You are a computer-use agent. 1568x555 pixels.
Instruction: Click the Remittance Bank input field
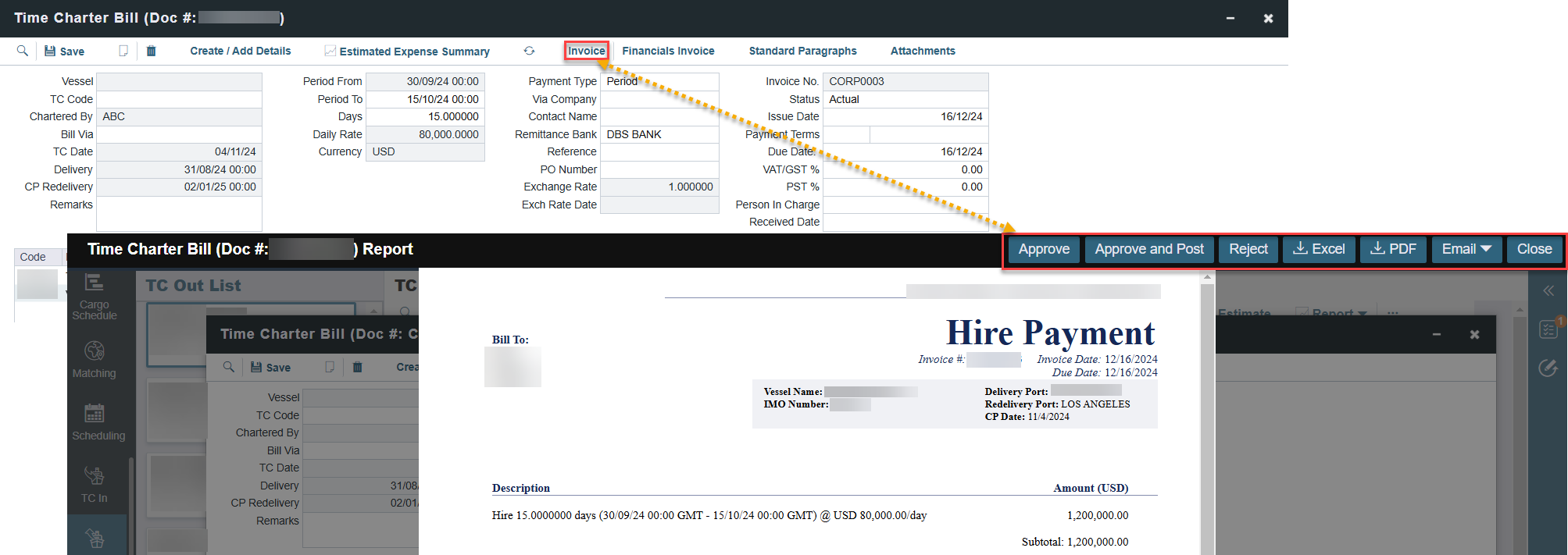point(659,134)
